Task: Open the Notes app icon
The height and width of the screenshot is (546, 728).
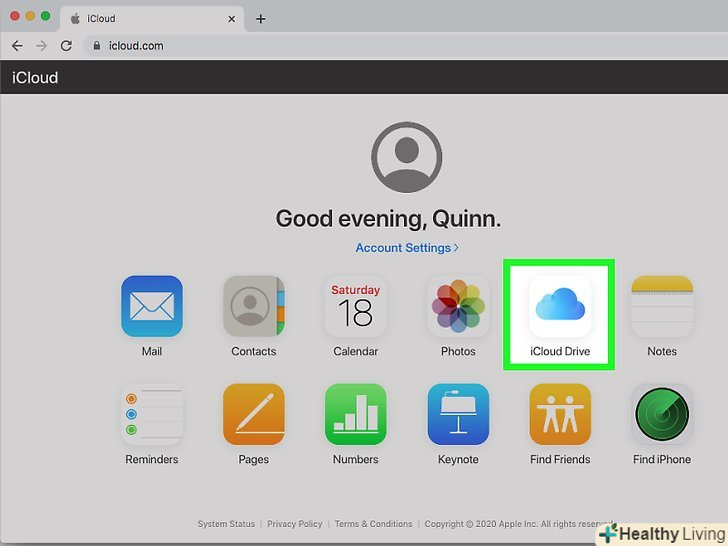Action: (x=662, y=306)
